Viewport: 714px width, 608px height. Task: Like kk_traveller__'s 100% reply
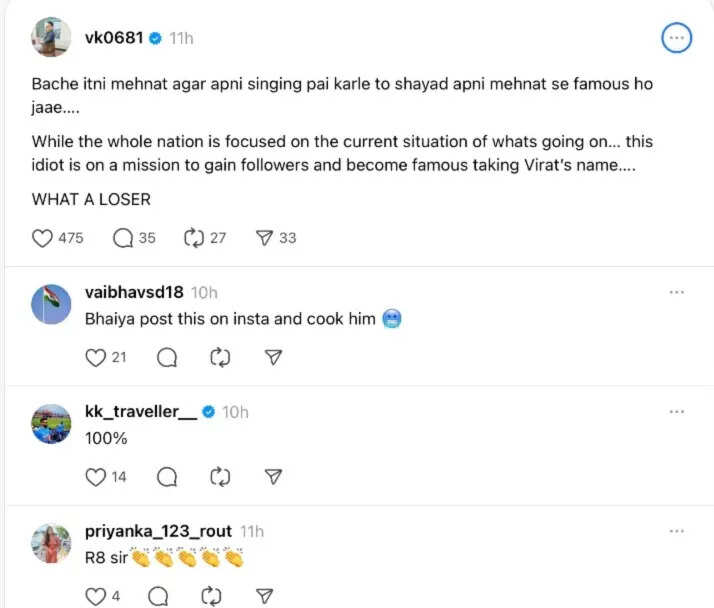[x=96, y=477]
